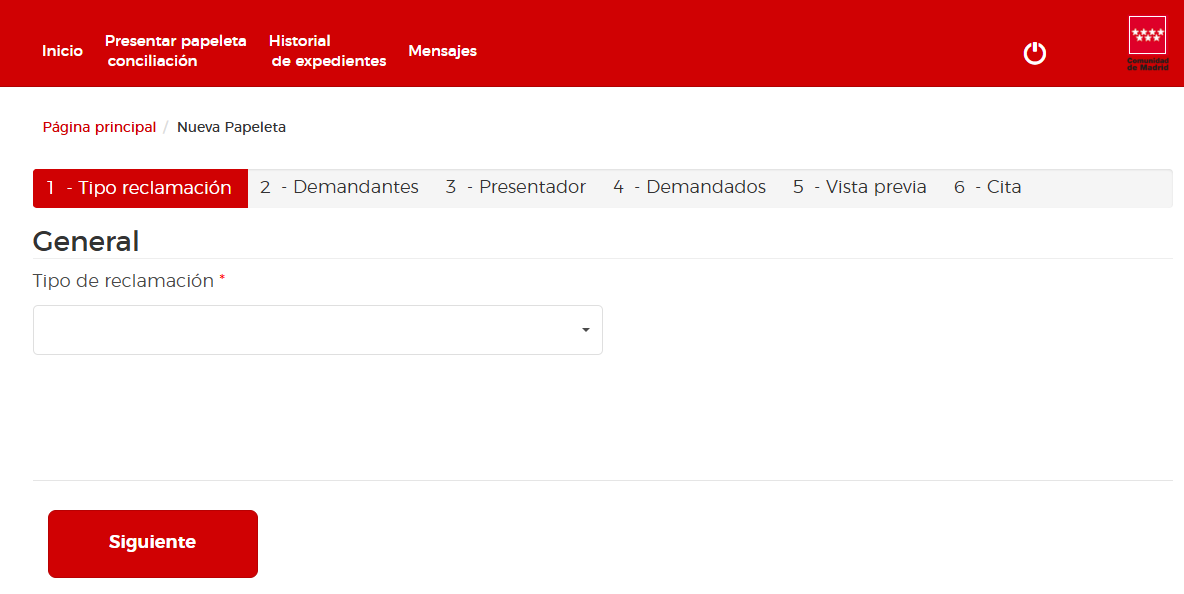Click Mensajes in the navigation bar
The width and height of the screenshot is (1184, 594).
pos(442,51)
